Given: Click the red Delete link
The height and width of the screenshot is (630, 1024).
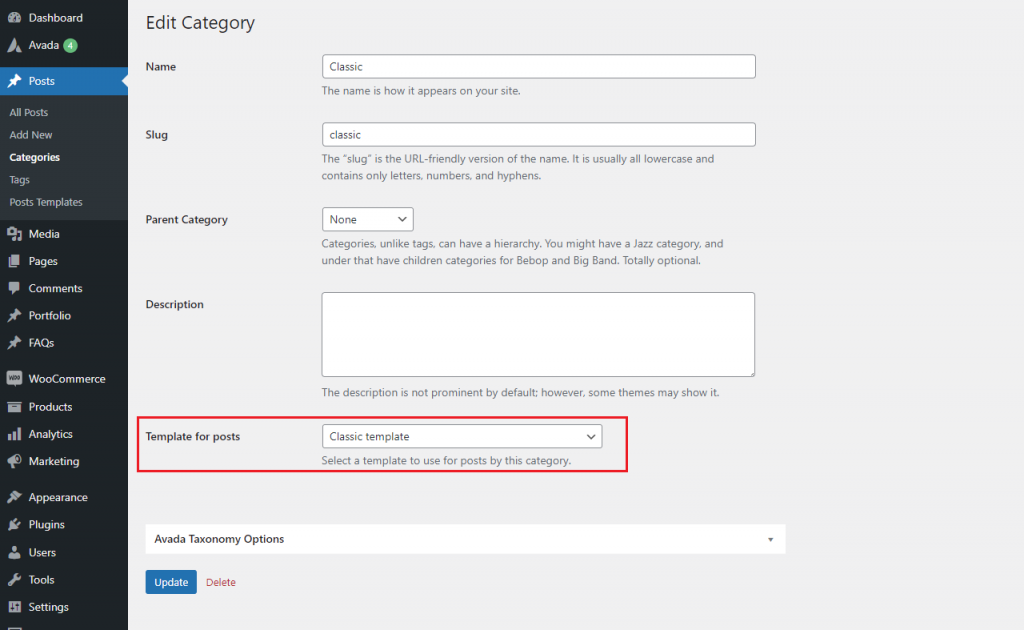Looking at the screenshot, I should tap(221, 582).
